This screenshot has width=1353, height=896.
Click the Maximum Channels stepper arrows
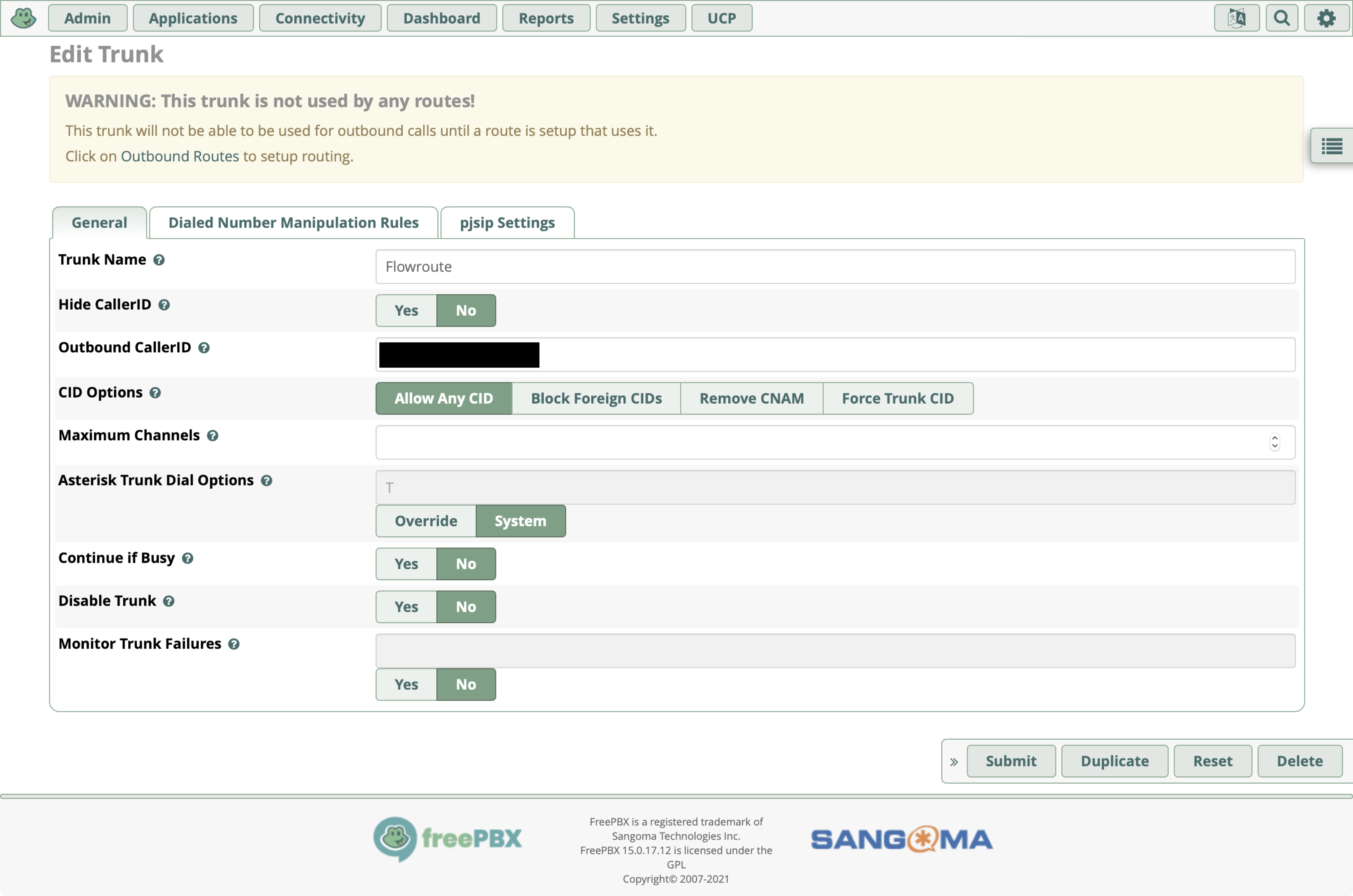[1275, 442]
